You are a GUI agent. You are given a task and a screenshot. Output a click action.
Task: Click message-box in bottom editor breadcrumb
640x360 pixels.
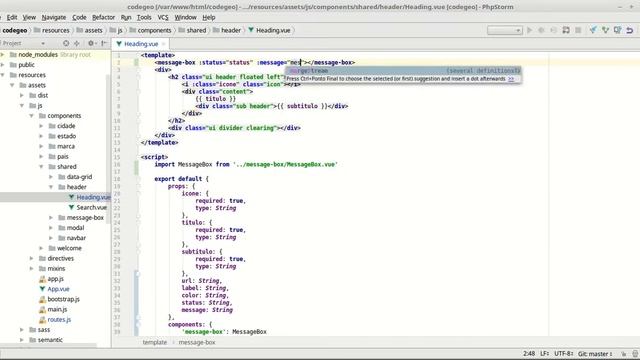197,342
